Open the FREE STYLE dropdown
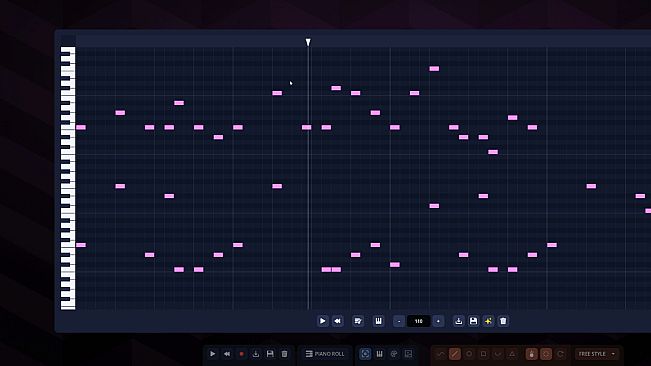The image size is (651, 366). click(597, 354)
